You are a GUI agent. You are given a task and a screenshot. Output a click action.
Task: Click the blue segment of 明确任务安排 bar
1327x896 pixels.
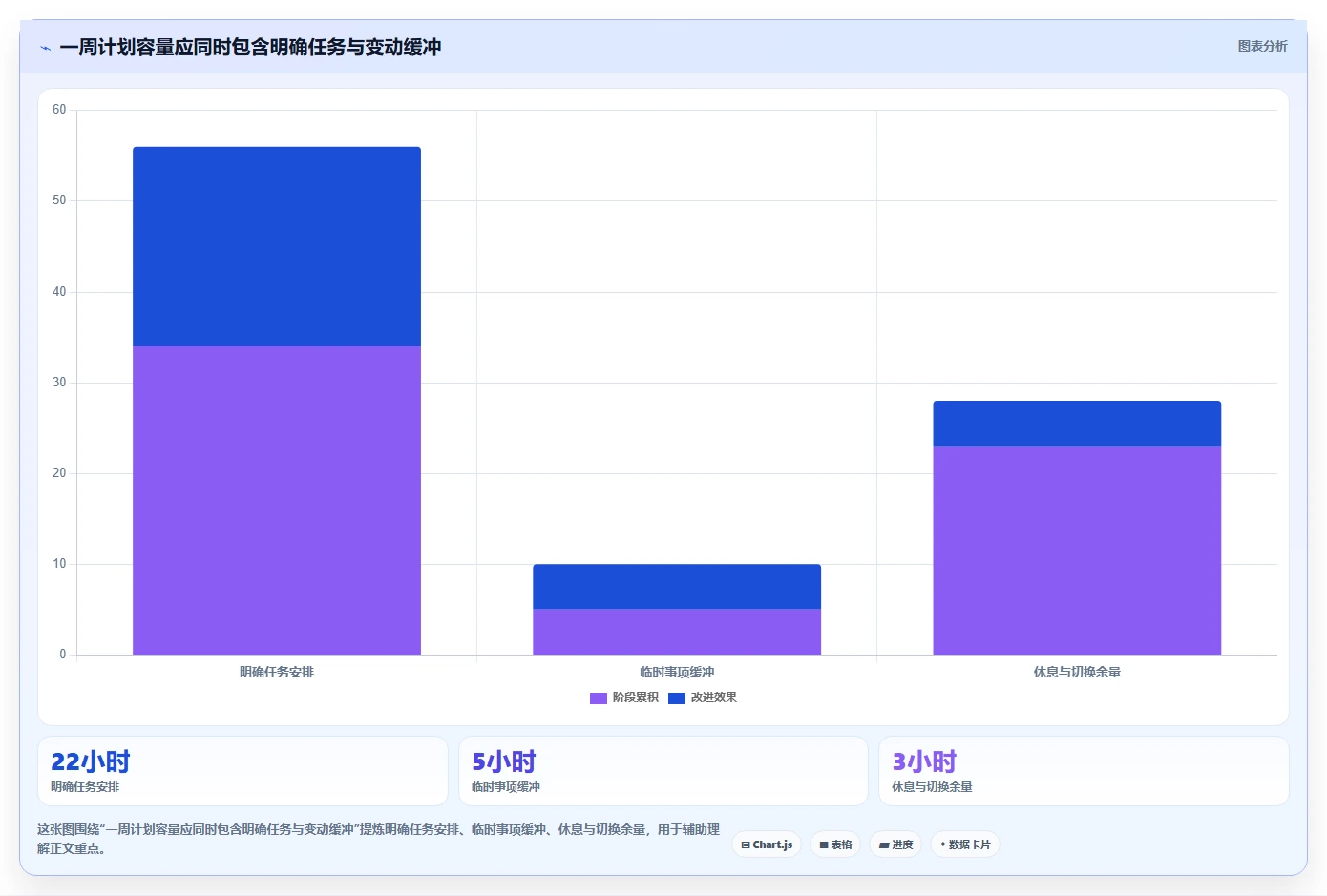pos(277,246)
